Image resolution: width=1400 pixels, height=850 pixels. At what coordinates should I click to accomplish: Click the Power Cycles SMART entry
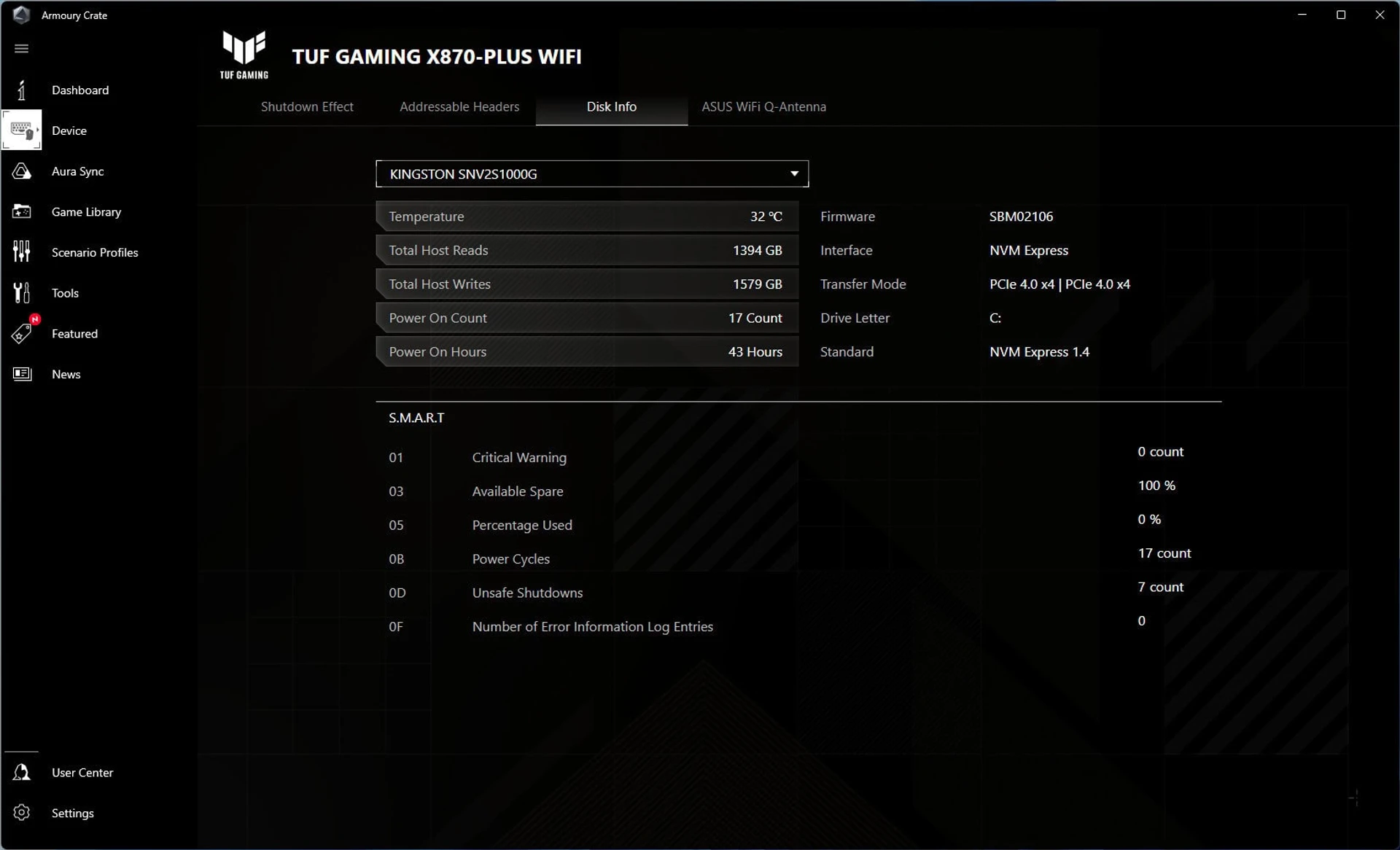click(x=511, y=559)
